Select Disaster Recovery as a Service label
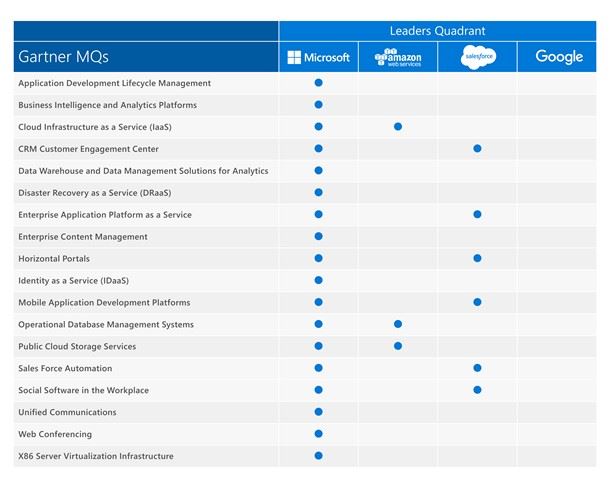610x488 pixels. 95,193
